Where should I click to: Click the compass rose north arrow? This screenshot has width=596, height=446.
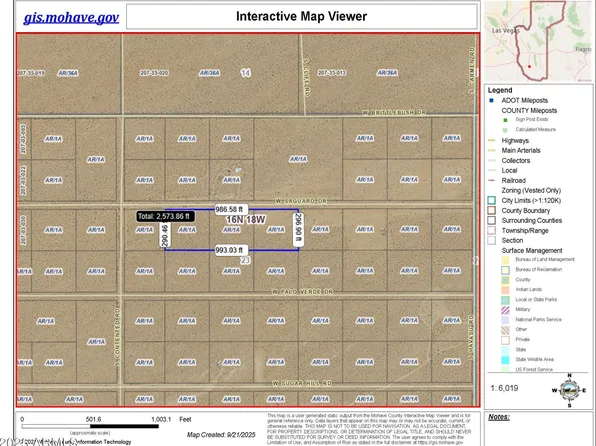(569, 390)
